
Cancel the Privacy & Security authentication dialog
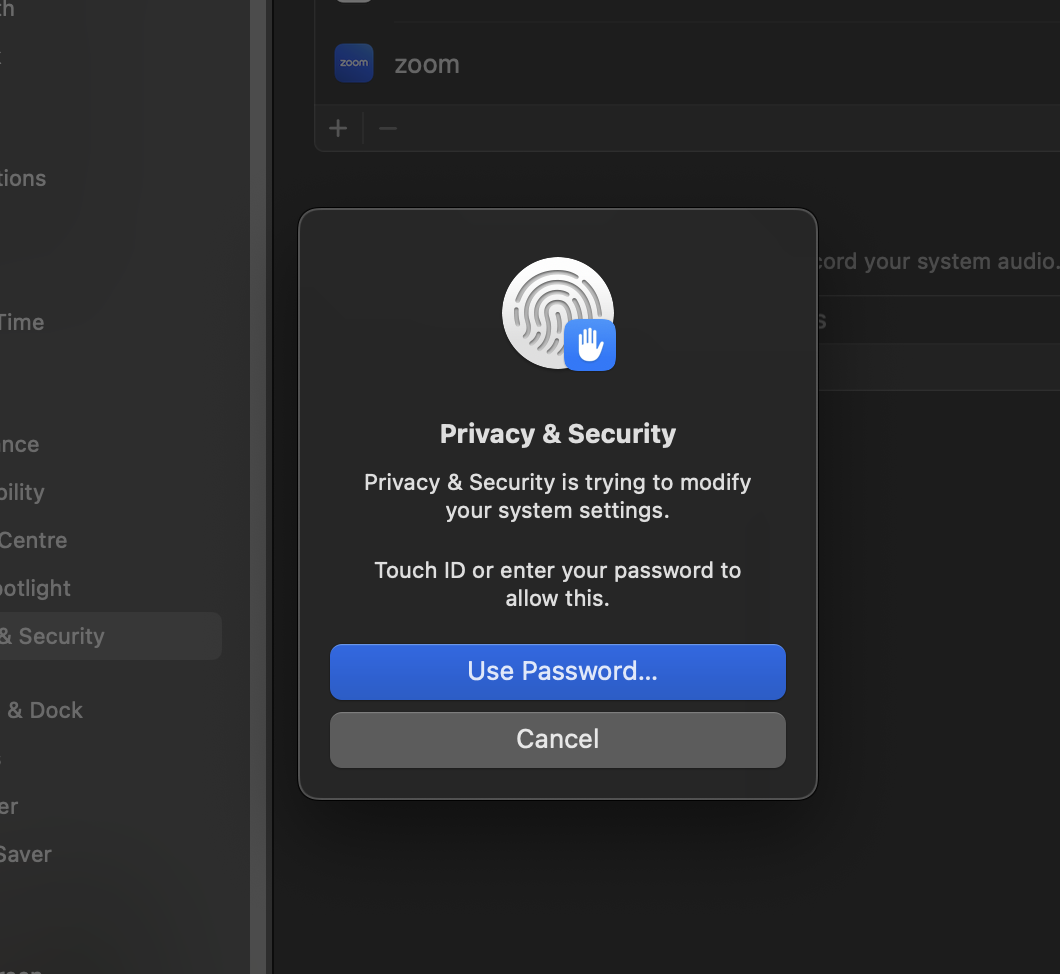coord(558,739)
